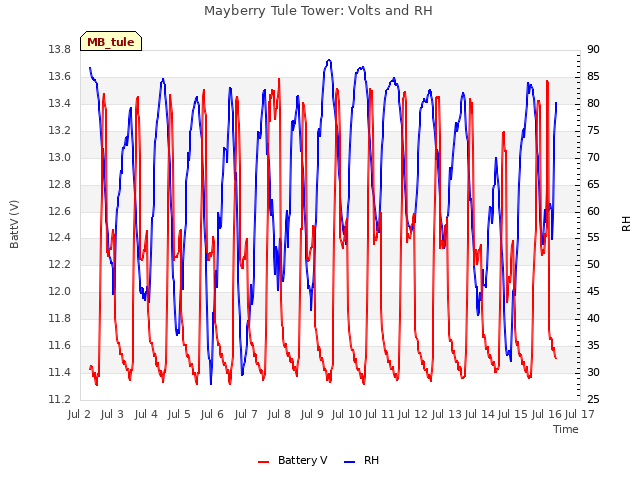Screen dimensions: 640x480
Task: Click the 'RH' legend label text
Action: coord(371,460)
